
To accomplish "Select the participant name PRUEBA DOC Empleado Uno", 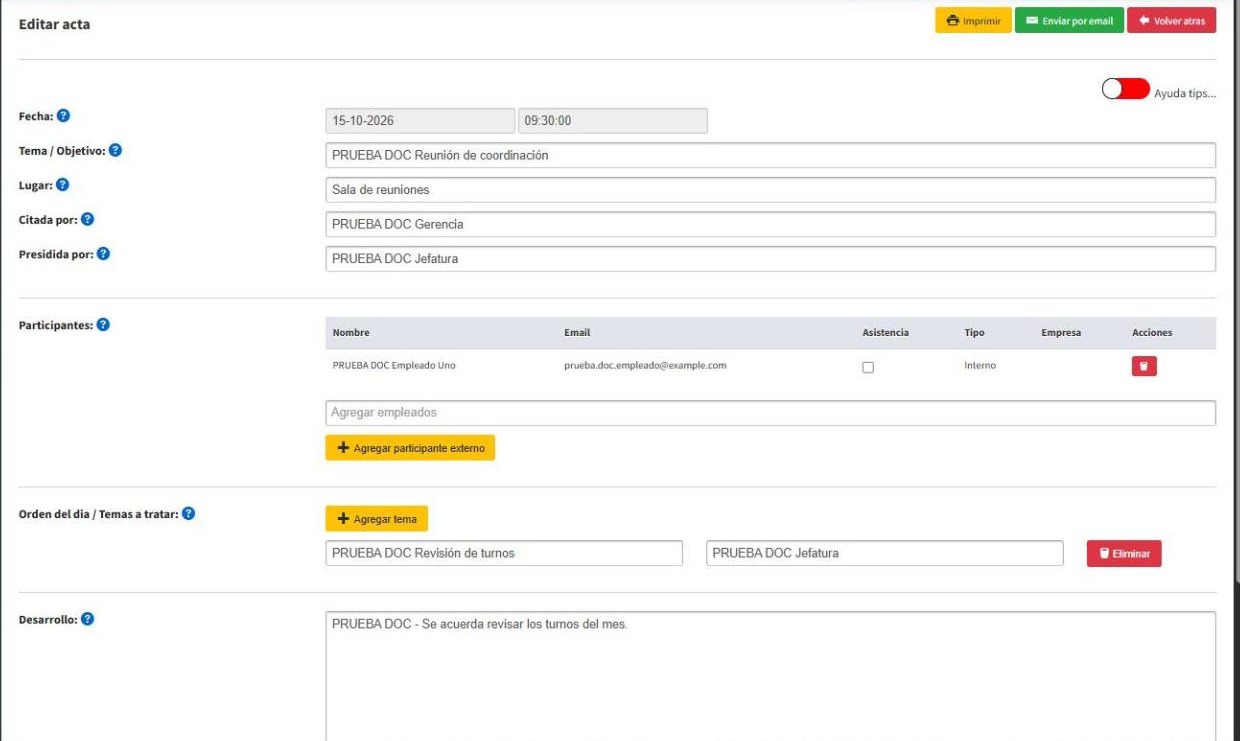I will (x=394, y=366).
